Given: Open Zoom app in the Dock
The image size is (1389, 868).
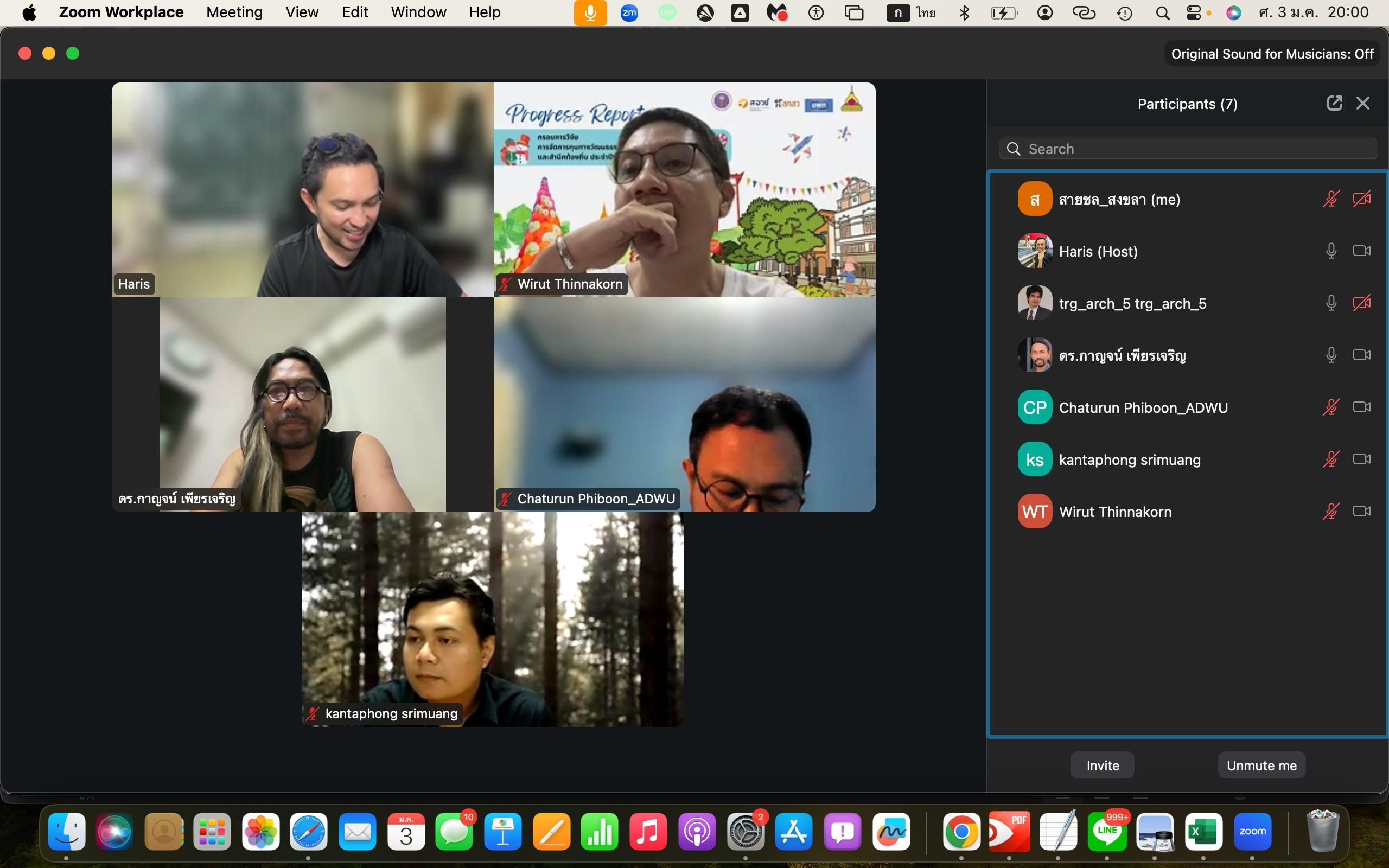Looking at the screenshot, I should [x=1252, y=831].
